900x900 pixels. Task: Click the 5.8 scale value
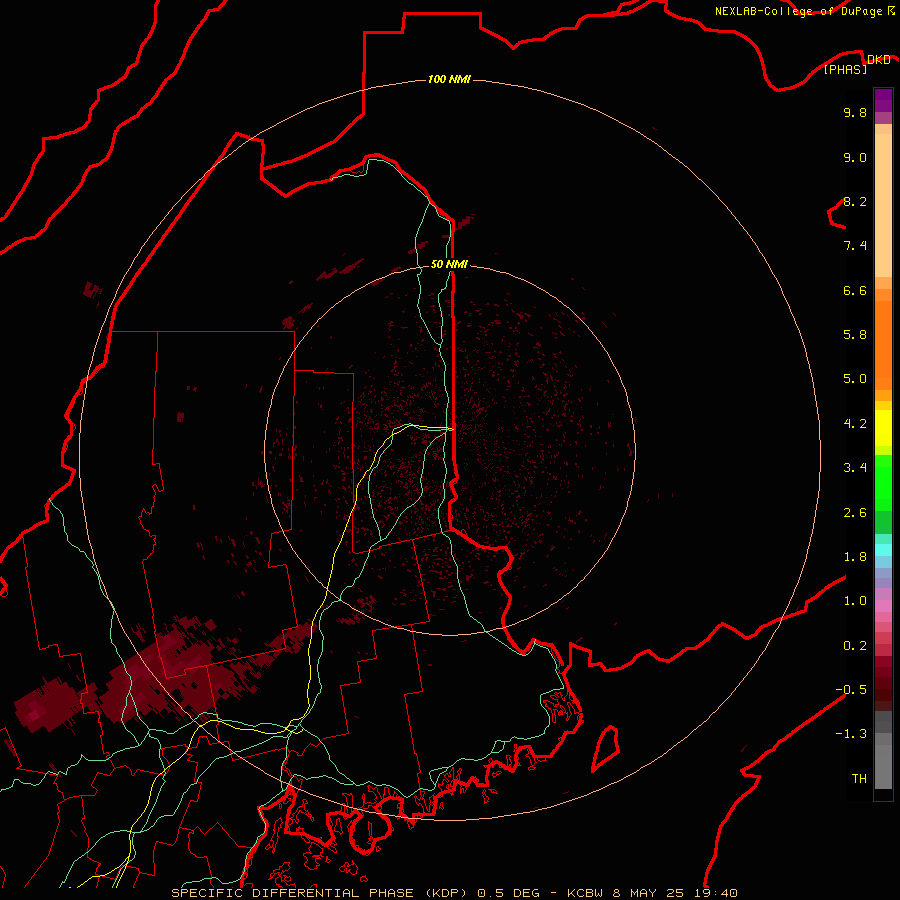(x=855, y=335)
